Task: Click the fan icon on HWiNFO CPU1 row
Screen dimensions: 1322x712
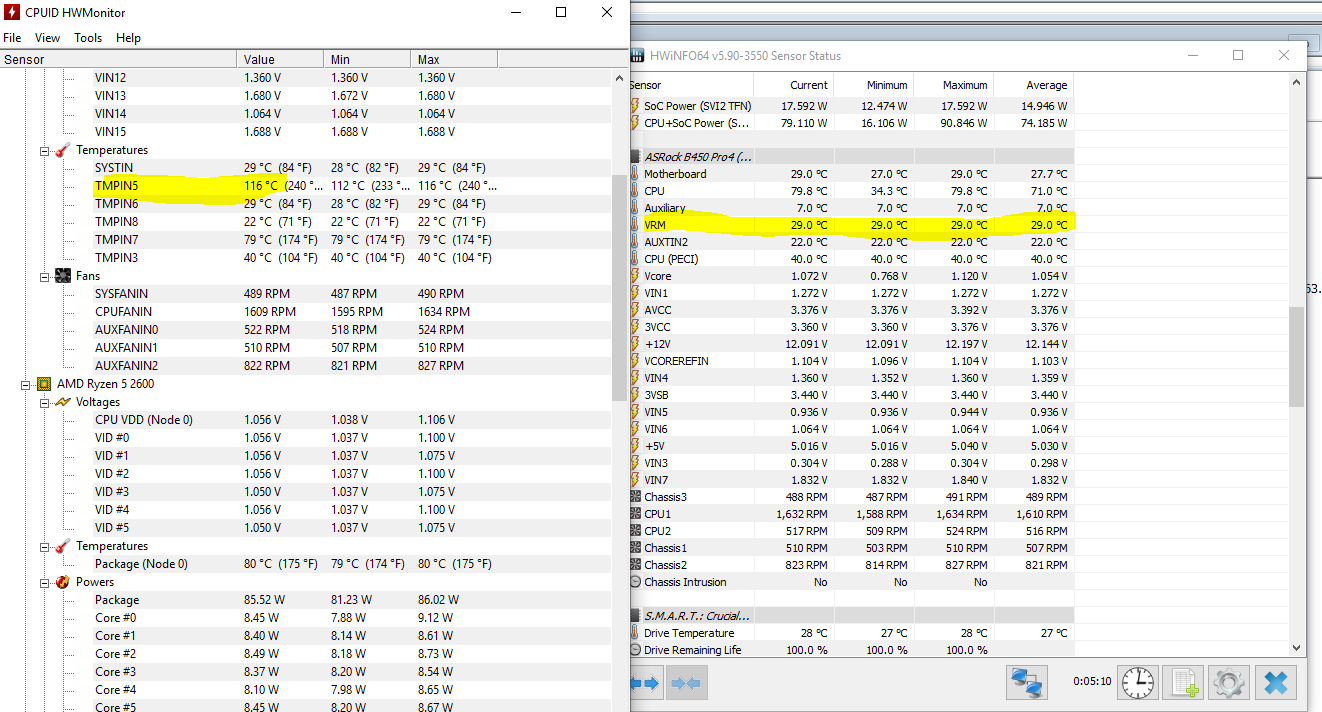Action: point(635,514)
